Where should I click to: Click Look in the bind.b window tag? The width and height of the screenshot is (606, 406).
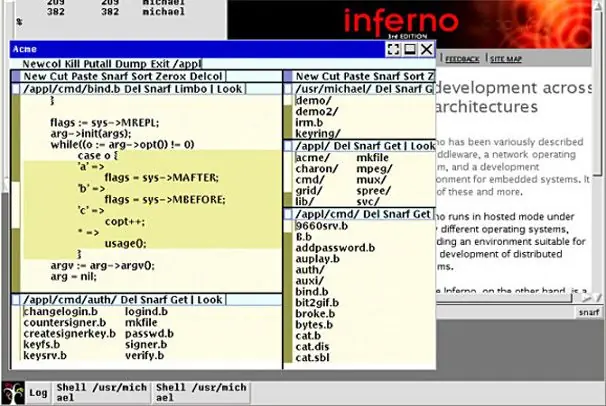click(x=230, y=89)
